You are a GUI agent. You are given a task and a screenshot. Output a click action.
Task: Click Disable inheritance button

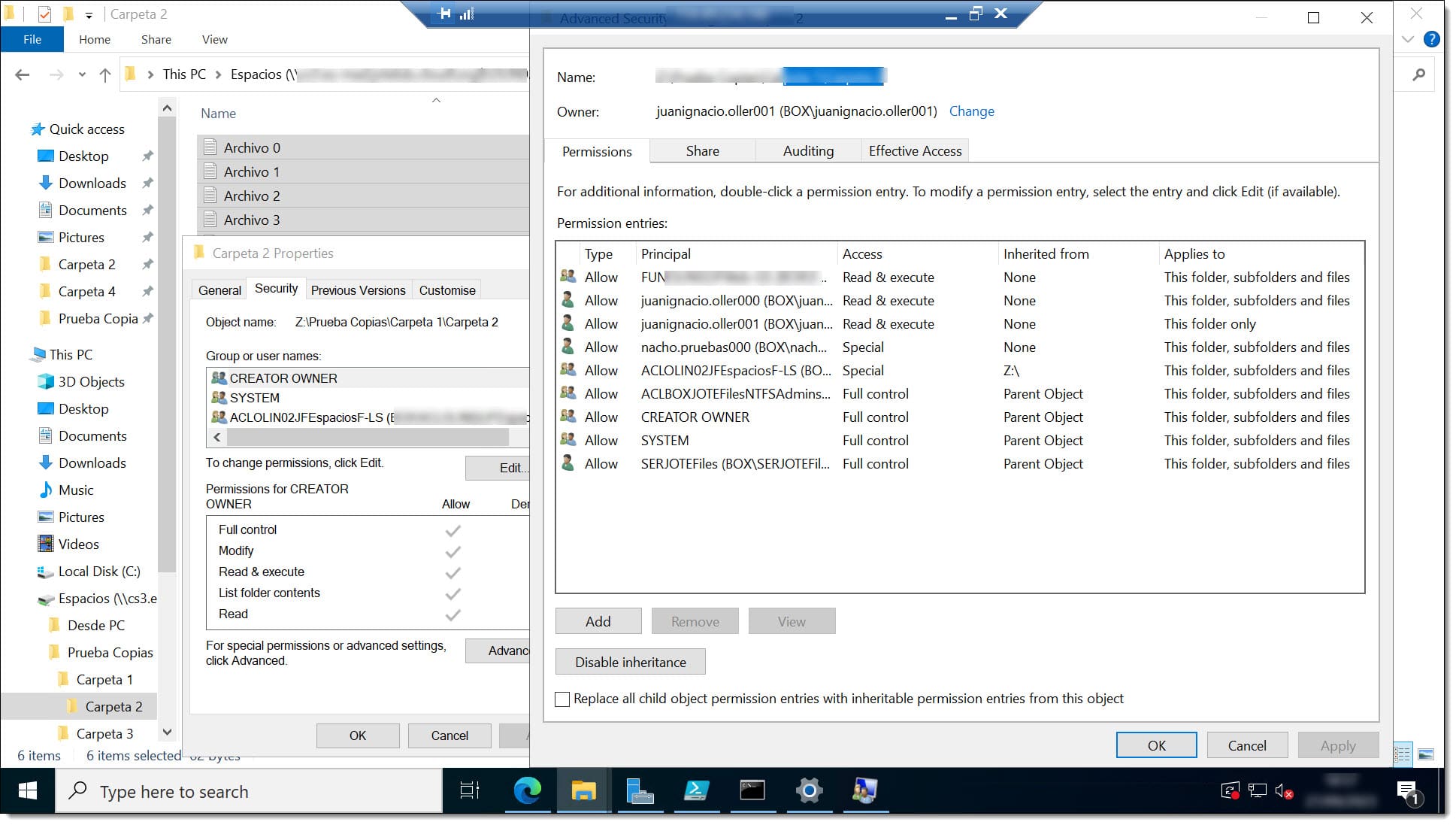coord(631,661)
